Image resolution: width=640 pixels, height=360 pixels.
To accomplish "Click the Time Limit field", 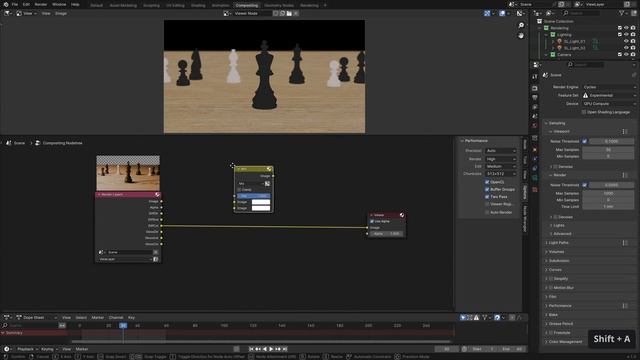I will pos(608,207).
